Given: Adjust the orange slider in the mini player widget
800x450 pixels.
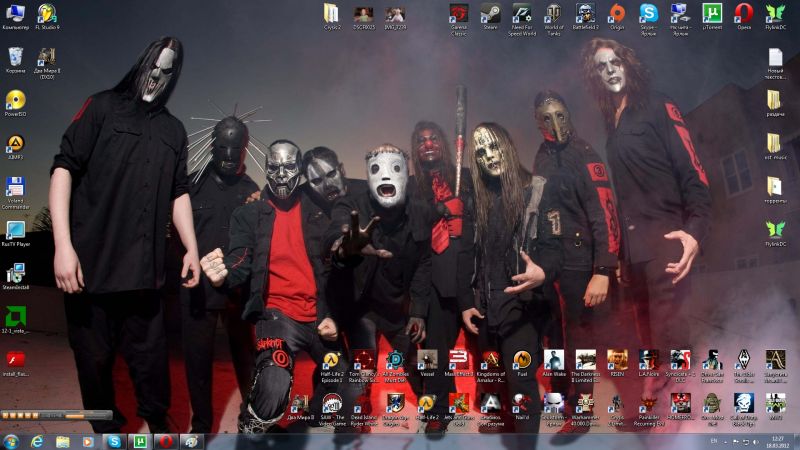Looking at the screenshot, I should pos(75,416).
